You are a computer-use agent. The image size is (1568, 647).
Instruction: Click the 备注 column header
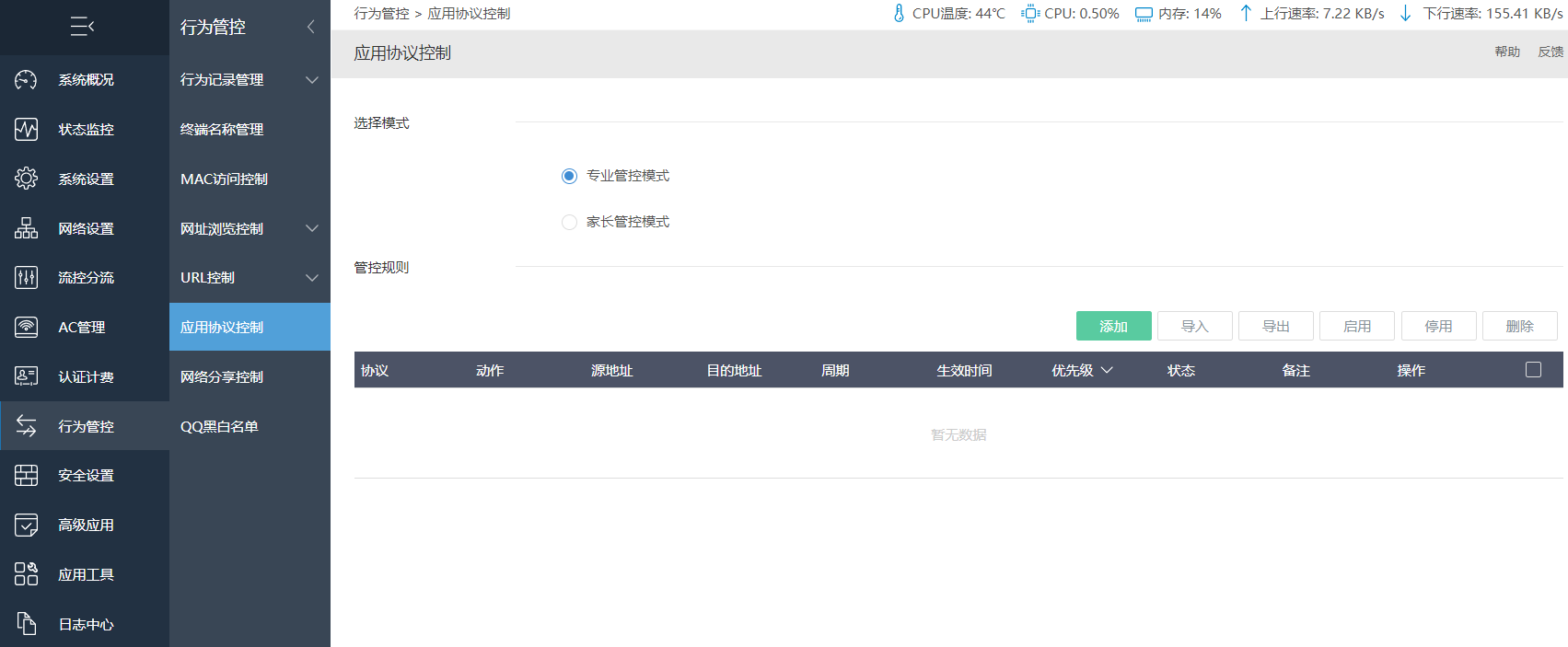(x=1295, y=370)
